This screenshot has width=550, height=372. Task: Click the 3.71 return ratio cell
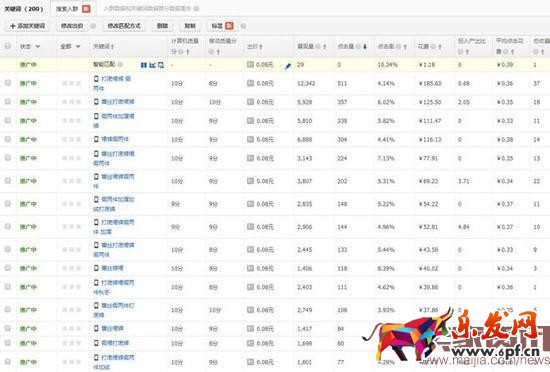(x=464, y=181)
